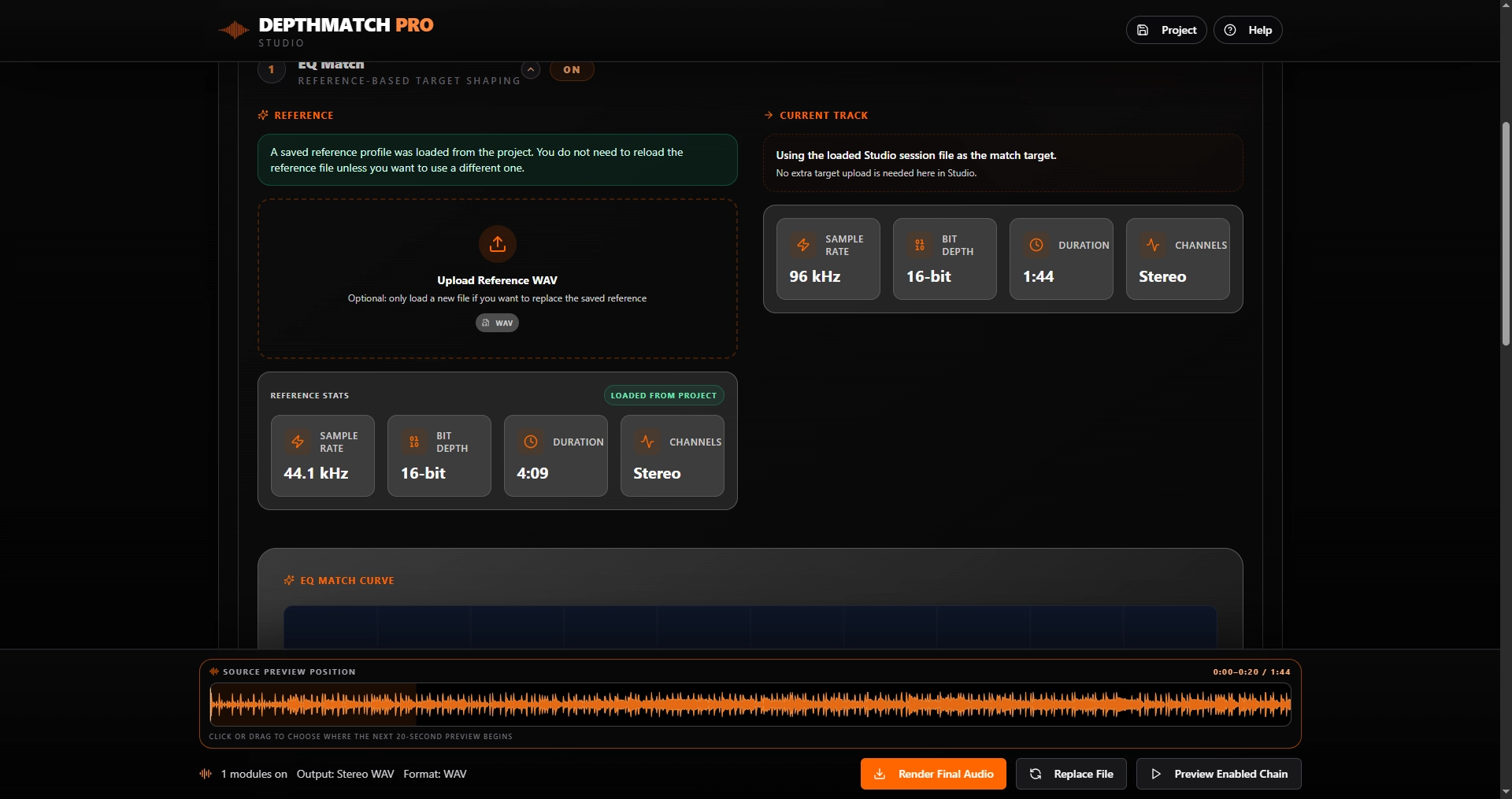Click the waveform icon beside Source Preview Position
Image resolution: width=1512 pixels, height=799 pixels.
(x=214, y=671)
